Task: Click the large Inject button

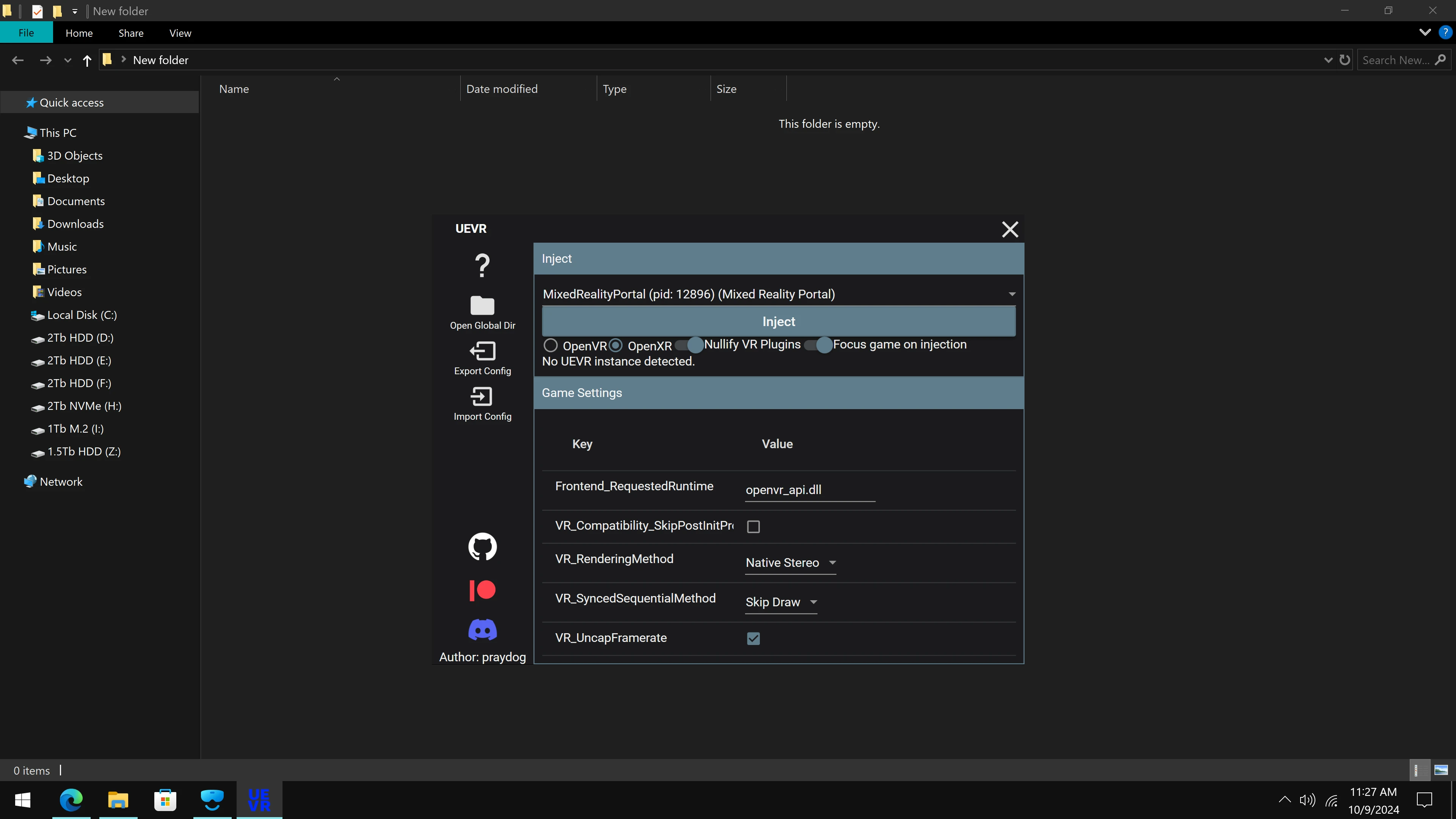Action: (779, 322)
